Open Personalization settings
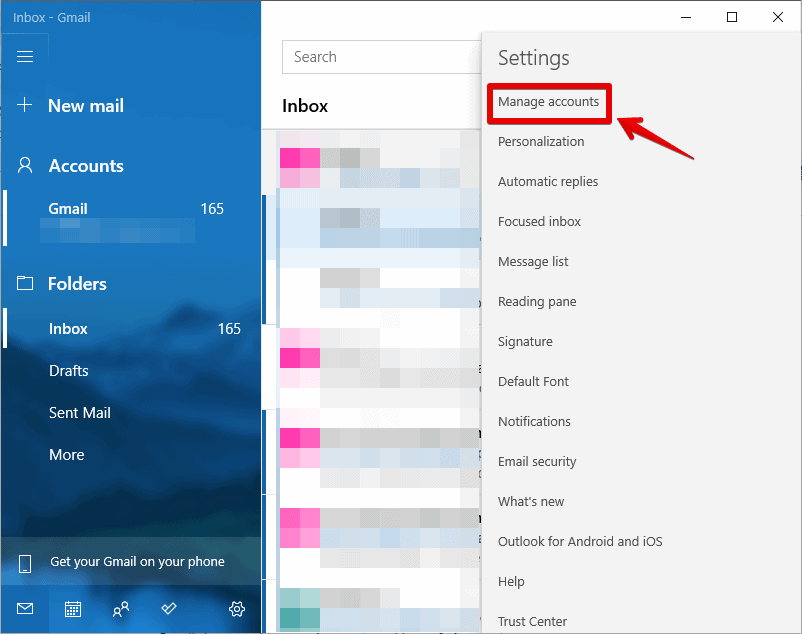 [541, 142]
